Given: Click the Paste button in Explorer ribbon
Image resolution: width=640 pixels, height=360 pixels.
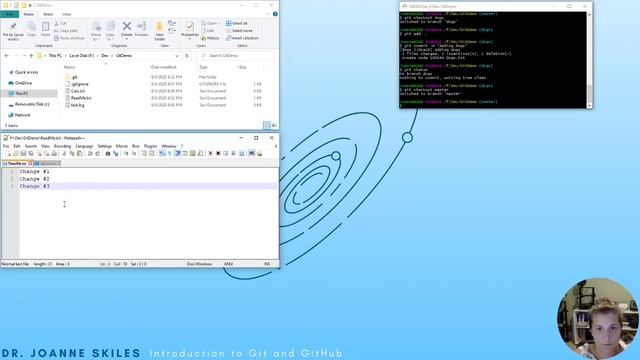Looking at the screenshot, I should click(45, 30).
